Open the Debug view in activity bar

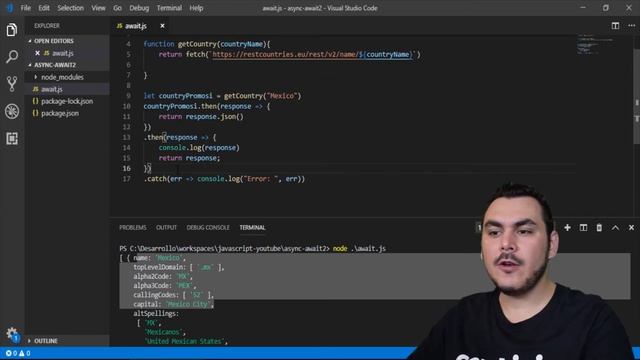click(x=12, y=111)
